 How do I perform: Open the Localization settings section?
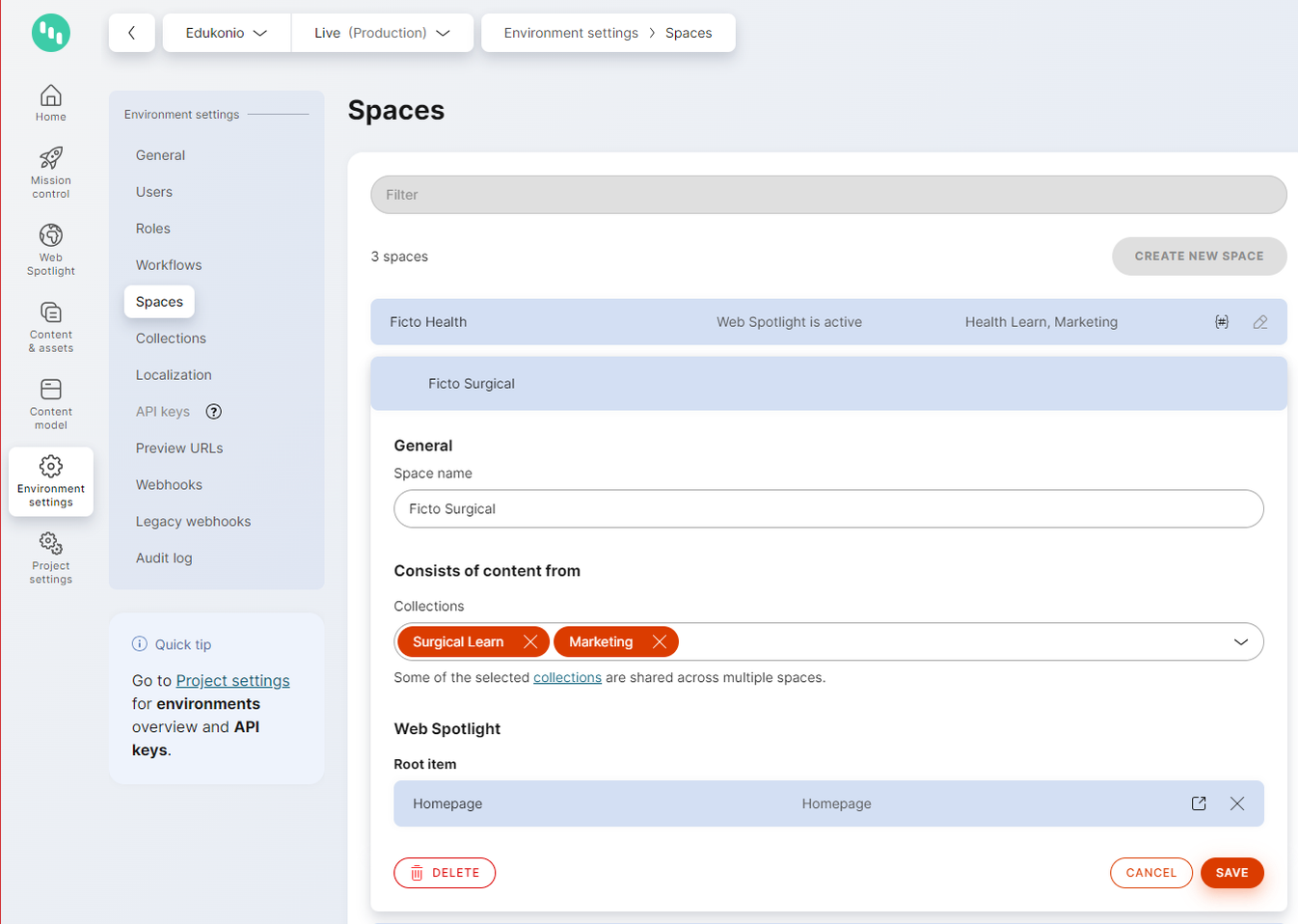[174, 374]
